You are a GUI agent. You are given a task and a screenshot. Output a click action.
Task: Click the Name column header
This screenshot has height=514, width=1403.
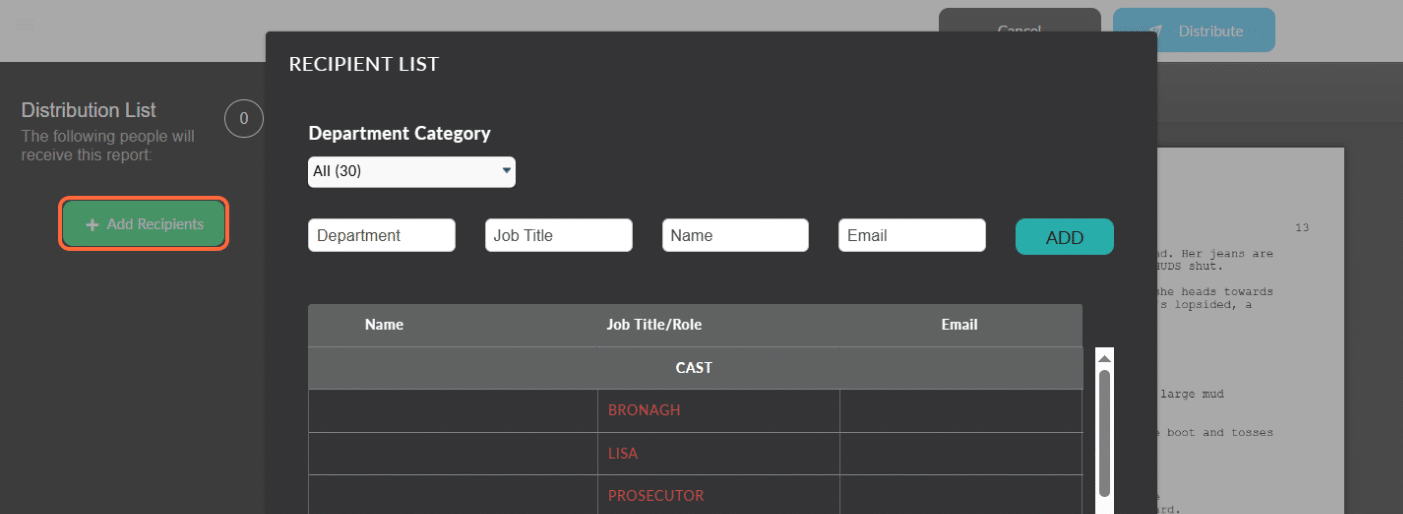[x=384, y=324]
